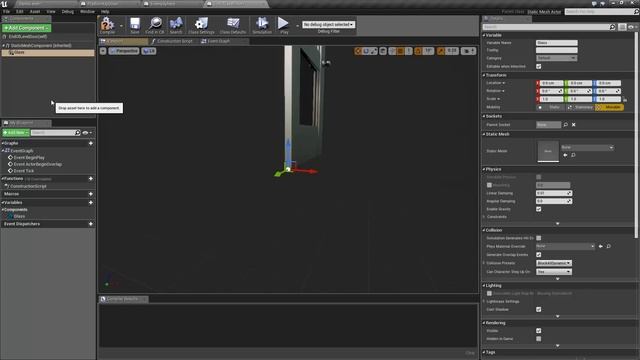This screenshot has height=360, width=640.
Task: Browse Parent Socket with magnifier icon
Action: click(x=566, y=124)
